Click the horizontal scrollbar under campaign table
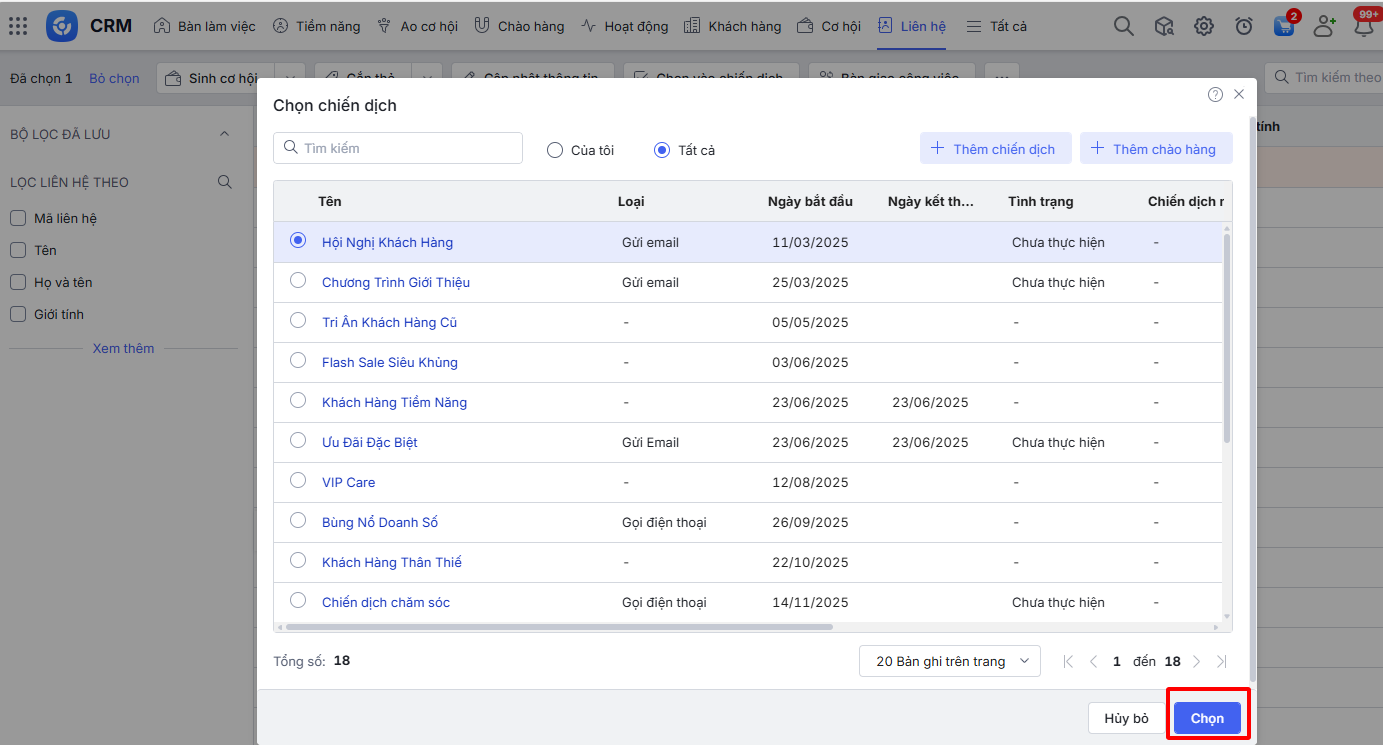 pos(558,627)
